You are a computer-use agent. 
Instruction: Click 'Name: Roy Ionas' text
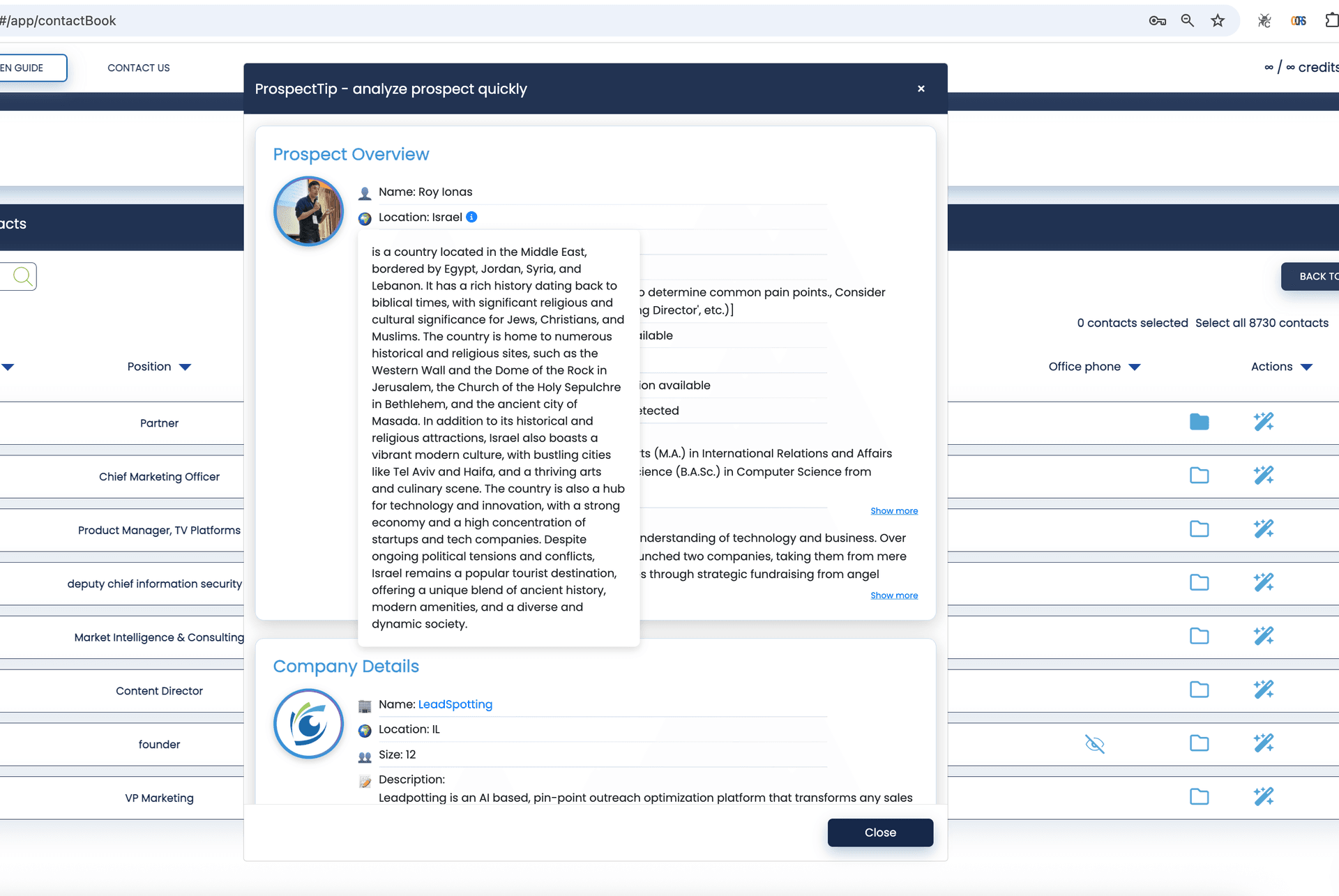click(425, 192)
